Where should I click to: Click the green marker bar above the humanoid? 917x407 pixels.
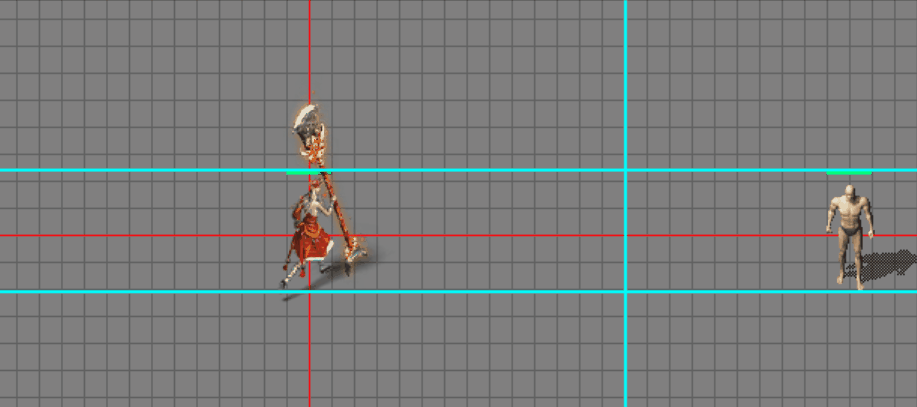click(848, 173)
